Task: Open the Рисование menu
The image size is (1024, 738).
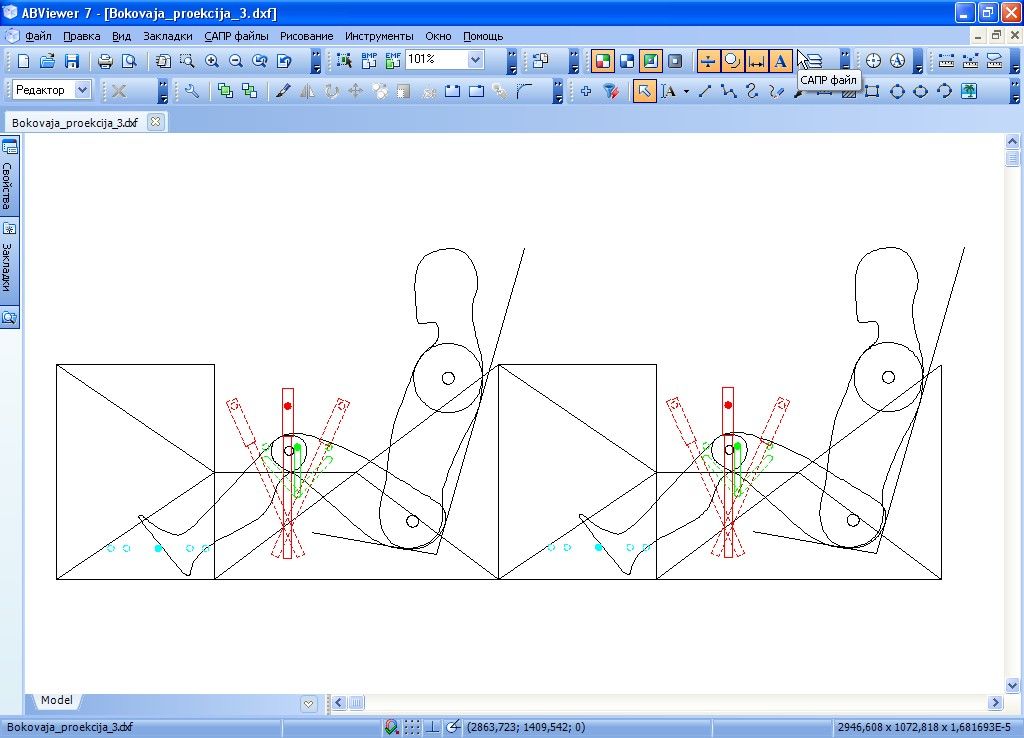Action: [x=306, y=36]
